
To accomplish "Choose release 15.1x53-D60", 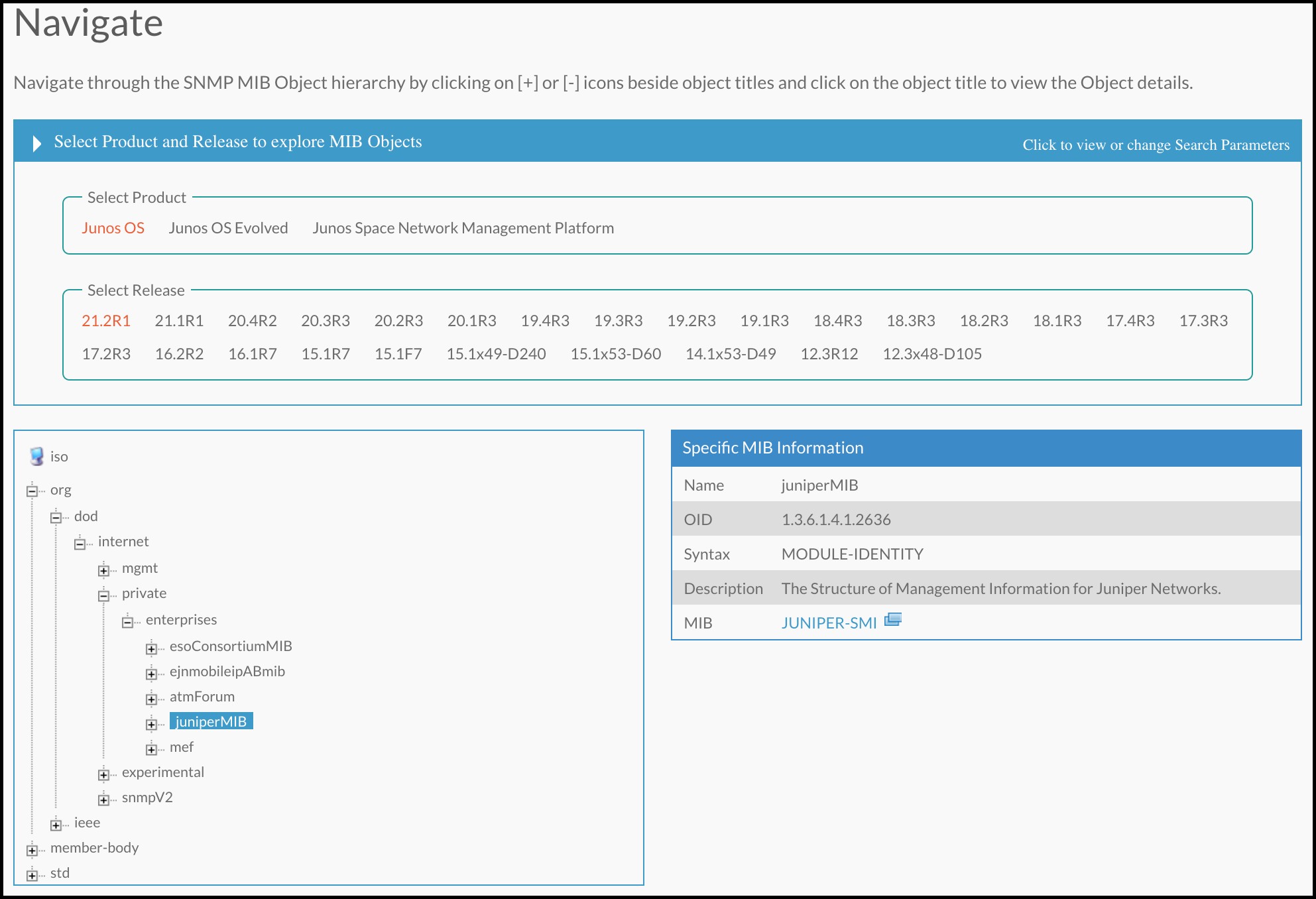I will click(x=615, y=354).
